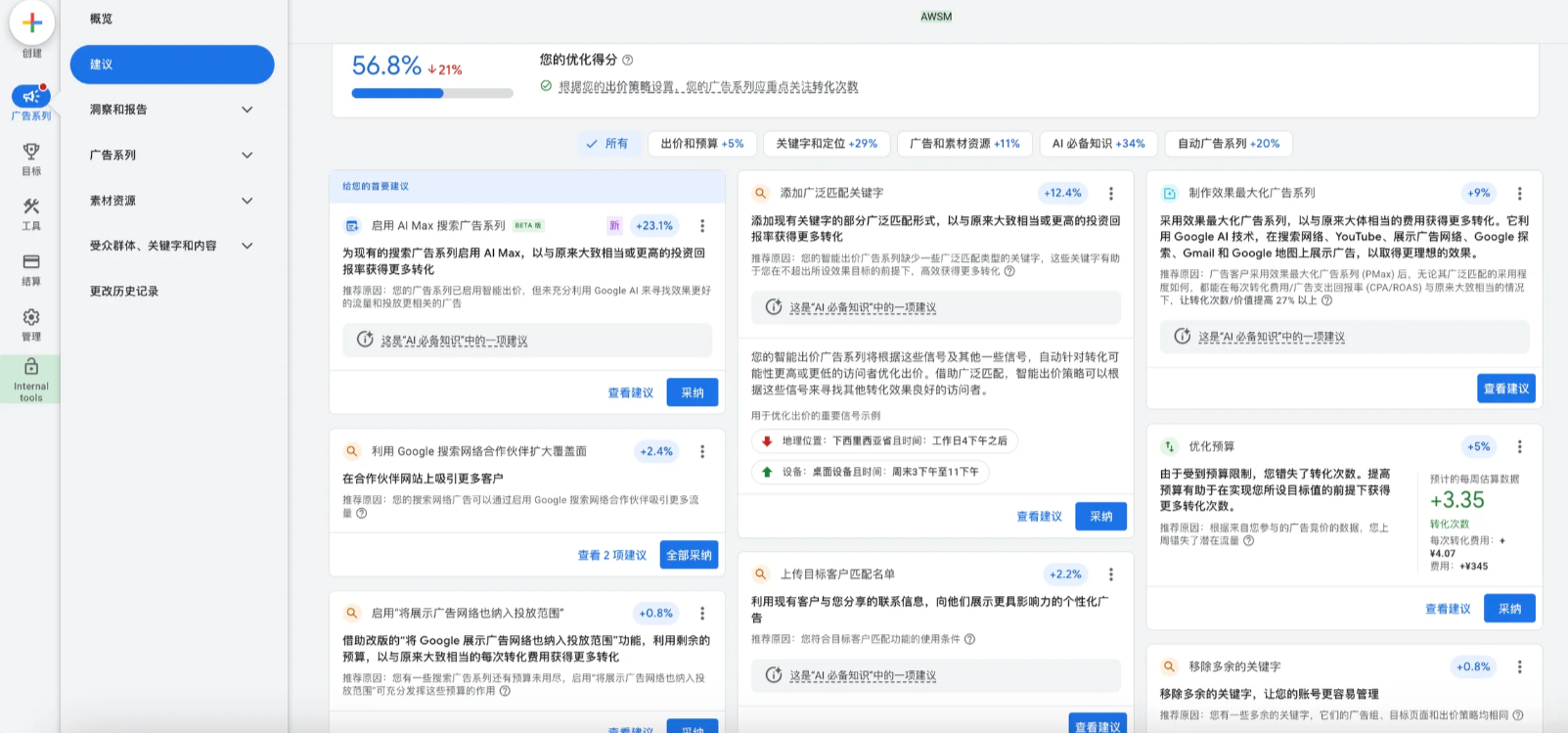1568x733 pixels.
Task: Click the 设备 signal chip
Action: (x=871, y=473)
